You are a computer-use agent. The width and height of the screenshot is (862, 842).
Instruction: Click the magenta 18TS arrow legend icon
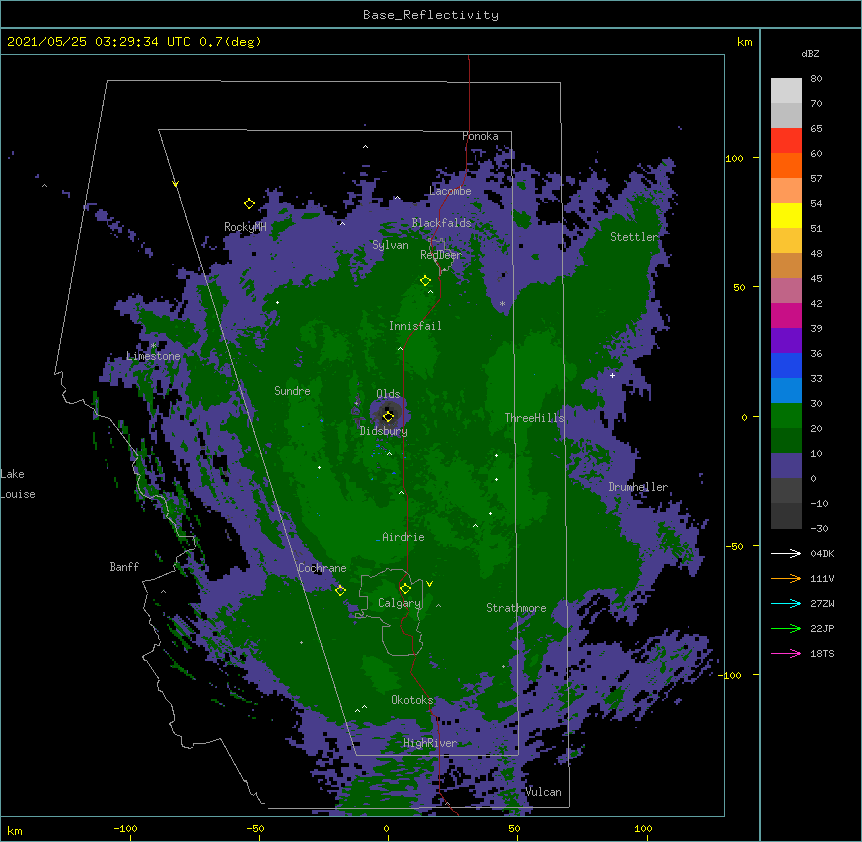[x=786, y=653]
